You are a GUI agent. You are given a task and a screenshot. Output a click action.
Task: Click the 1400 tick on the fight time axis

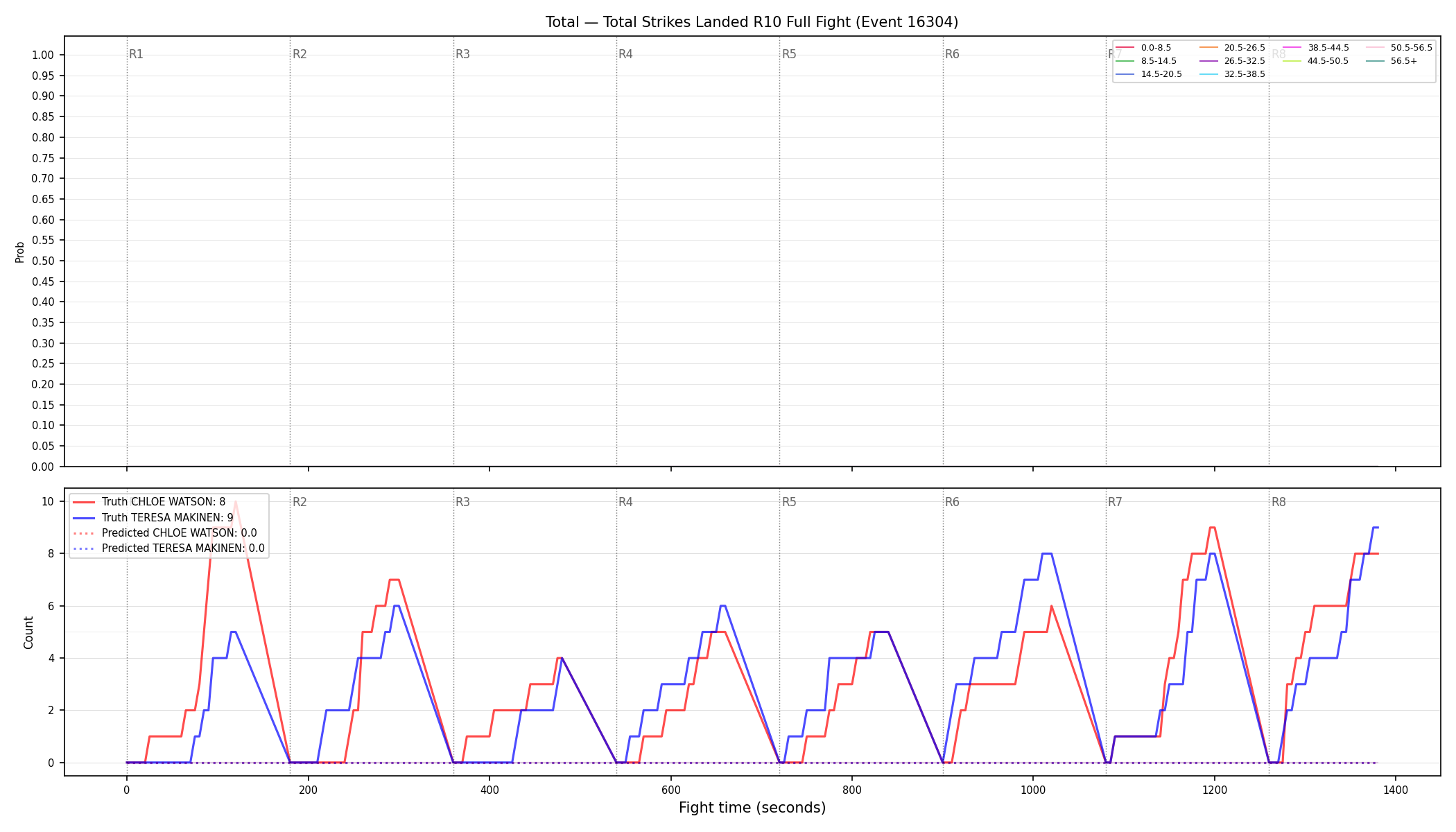click(1396, 789)
